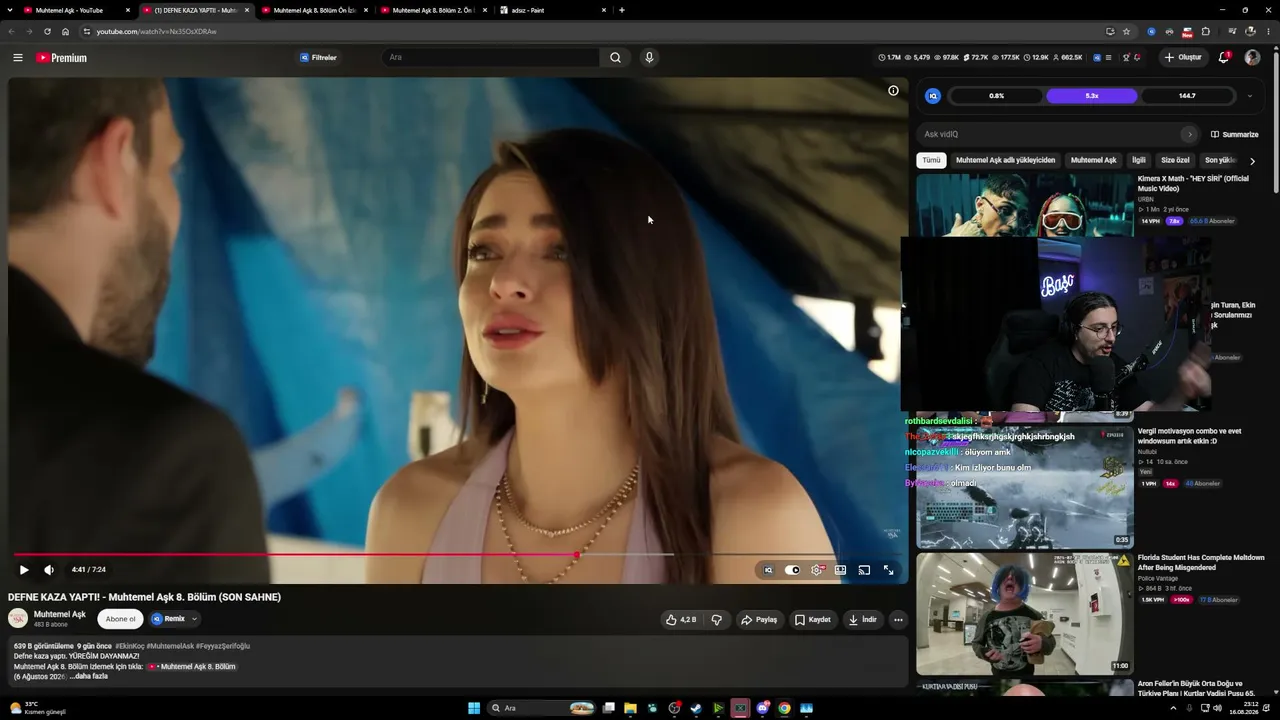This screenshot has width=1280, height=720.
Task: Play the paused video
Action: point(24,570)
